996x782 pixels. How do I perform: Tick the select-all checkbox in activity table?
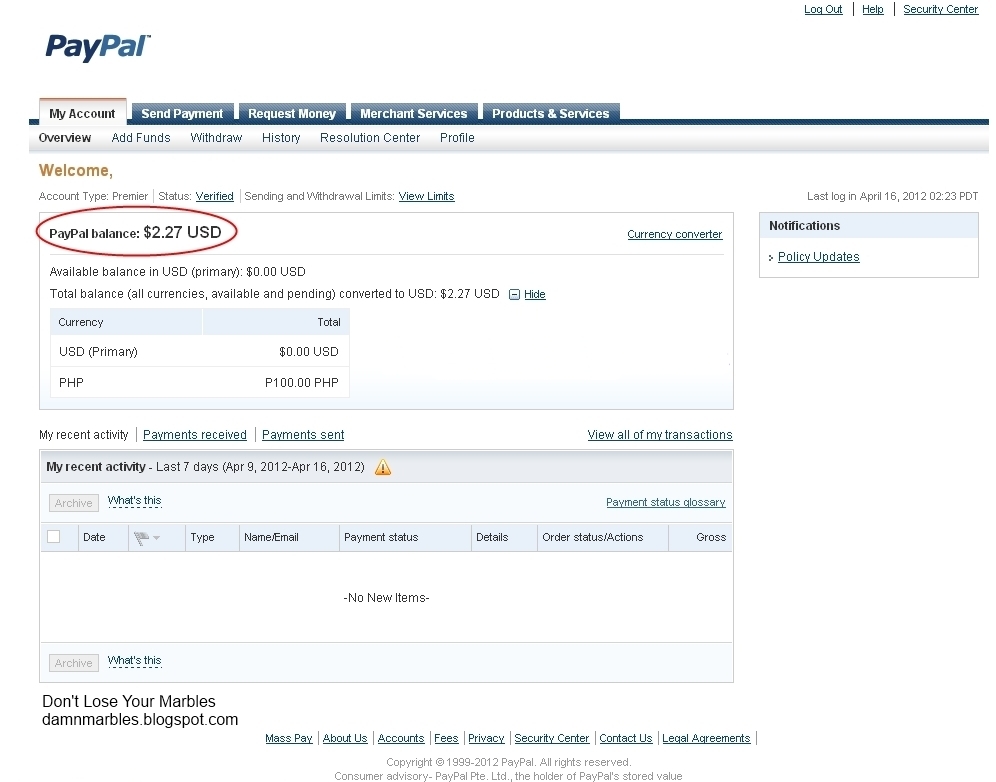[54, 537]
